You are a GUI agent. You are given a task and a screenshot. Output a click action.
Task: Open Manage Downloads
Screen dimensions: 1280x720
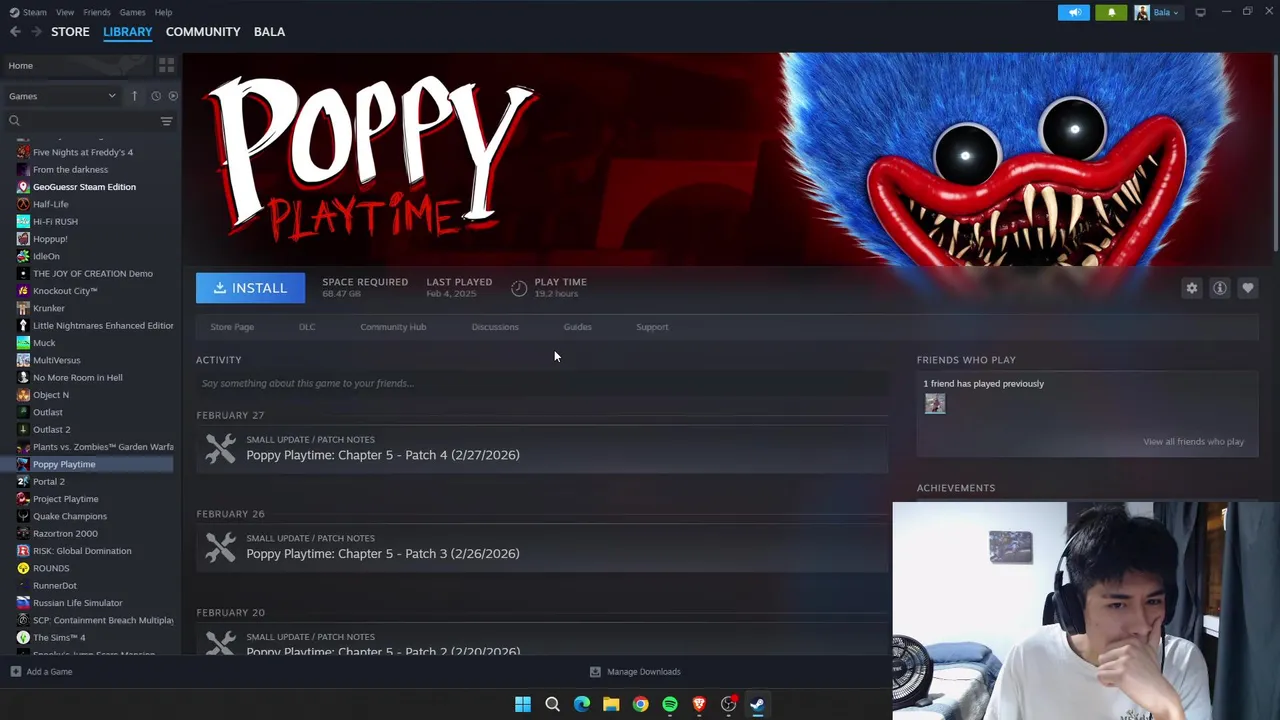click(635, 672)
